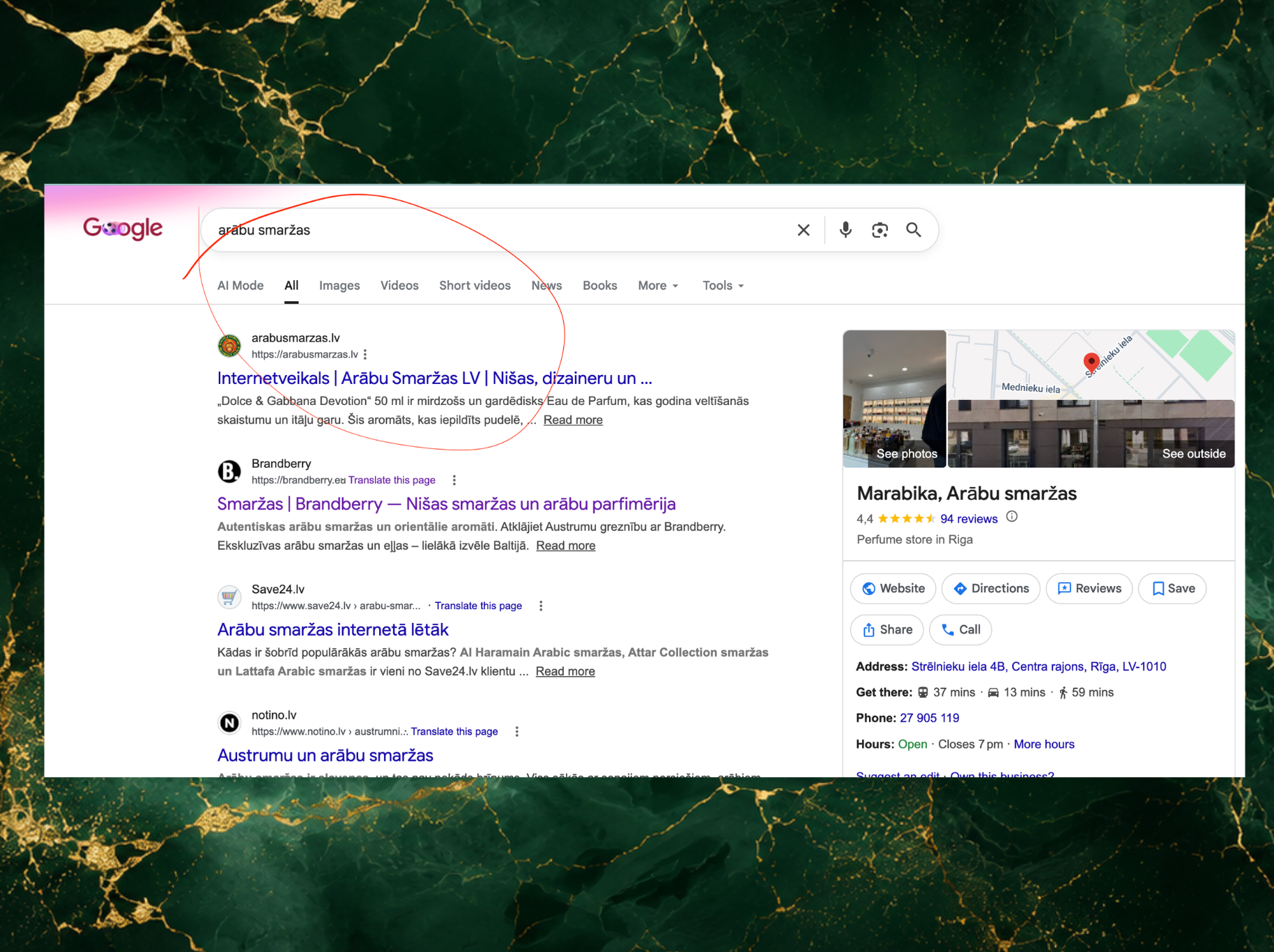This screenshot has width=1274, height=952.
Task: Click the Directions button
Action: pos(990,589)
